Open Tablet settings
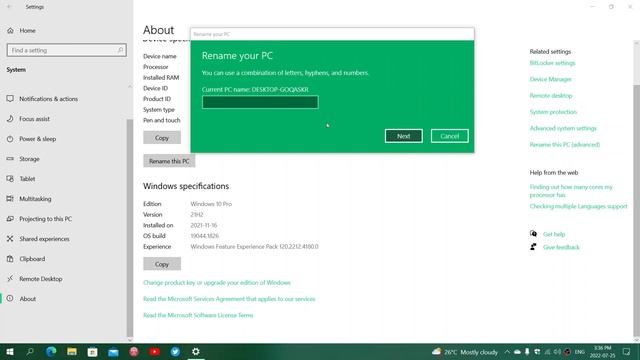The image size is (640, 360). point(27,179)
